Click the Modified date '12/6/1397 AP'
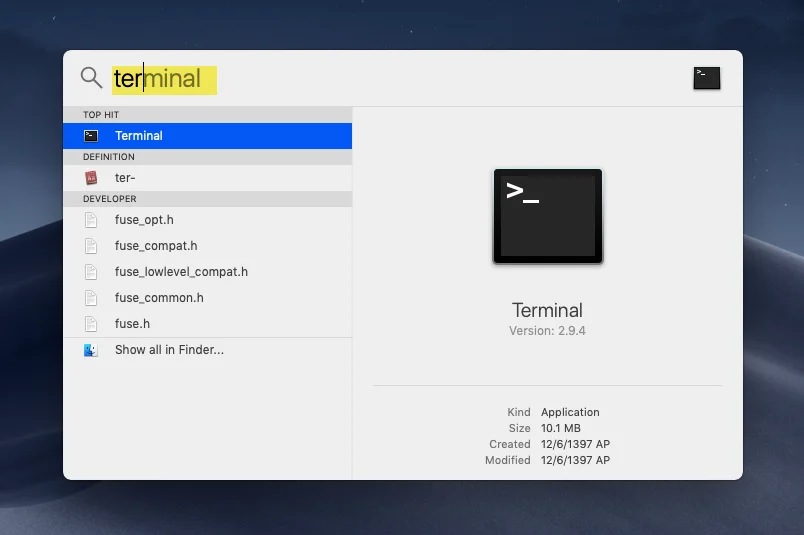Viewport: 804px width, 535px height. click(575, 460)
